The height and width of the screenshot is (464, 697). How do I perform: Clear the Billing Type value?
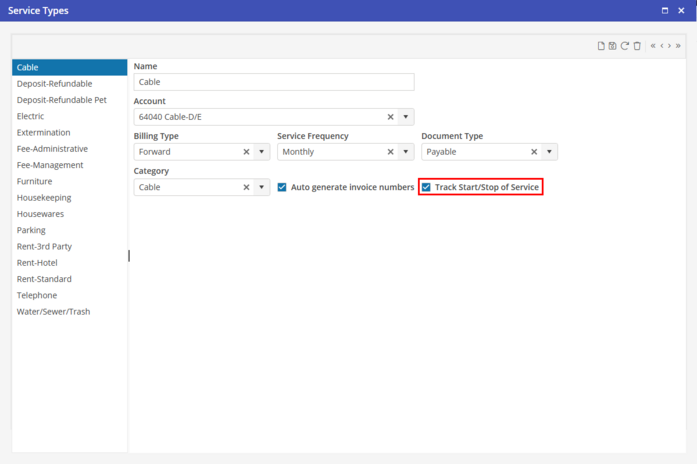(x=246, y=152)
